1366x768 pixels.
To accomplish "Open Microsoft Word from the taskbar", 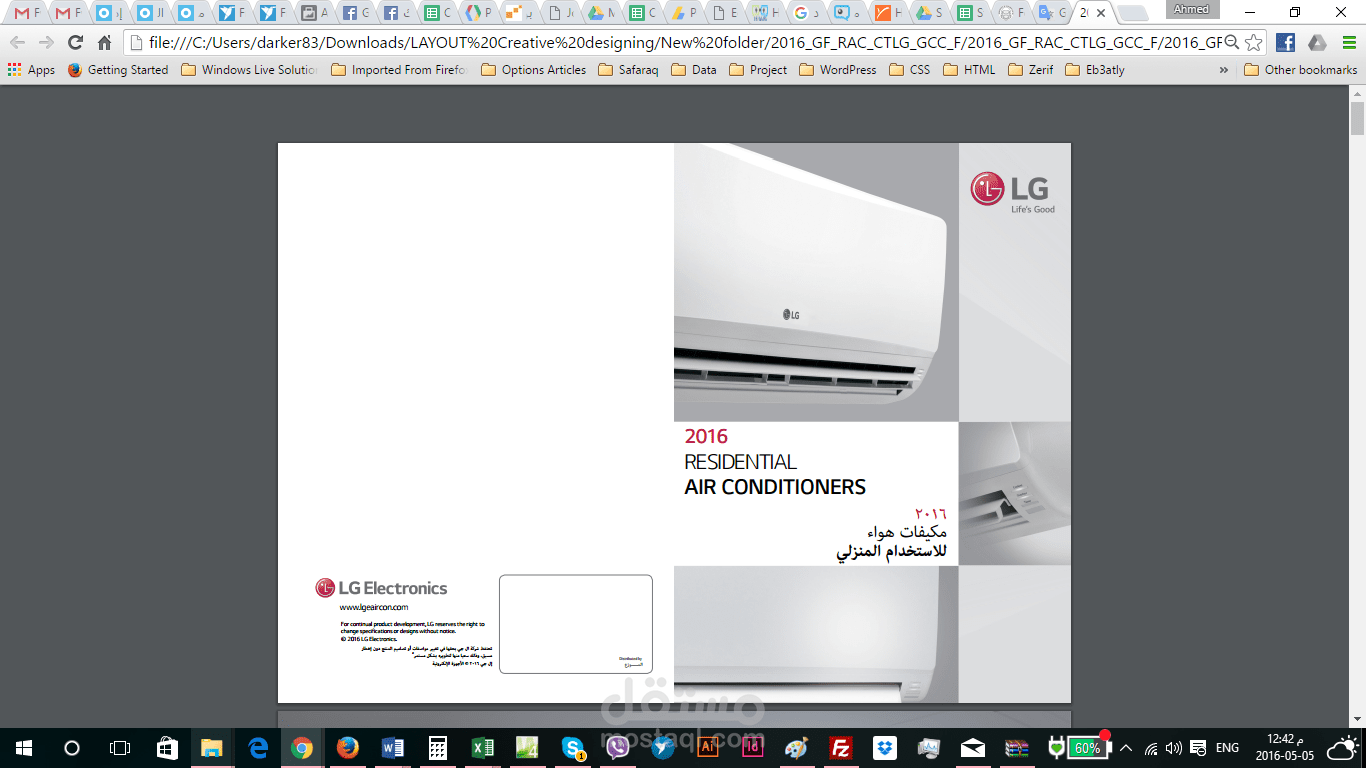I will coord(392,748).
